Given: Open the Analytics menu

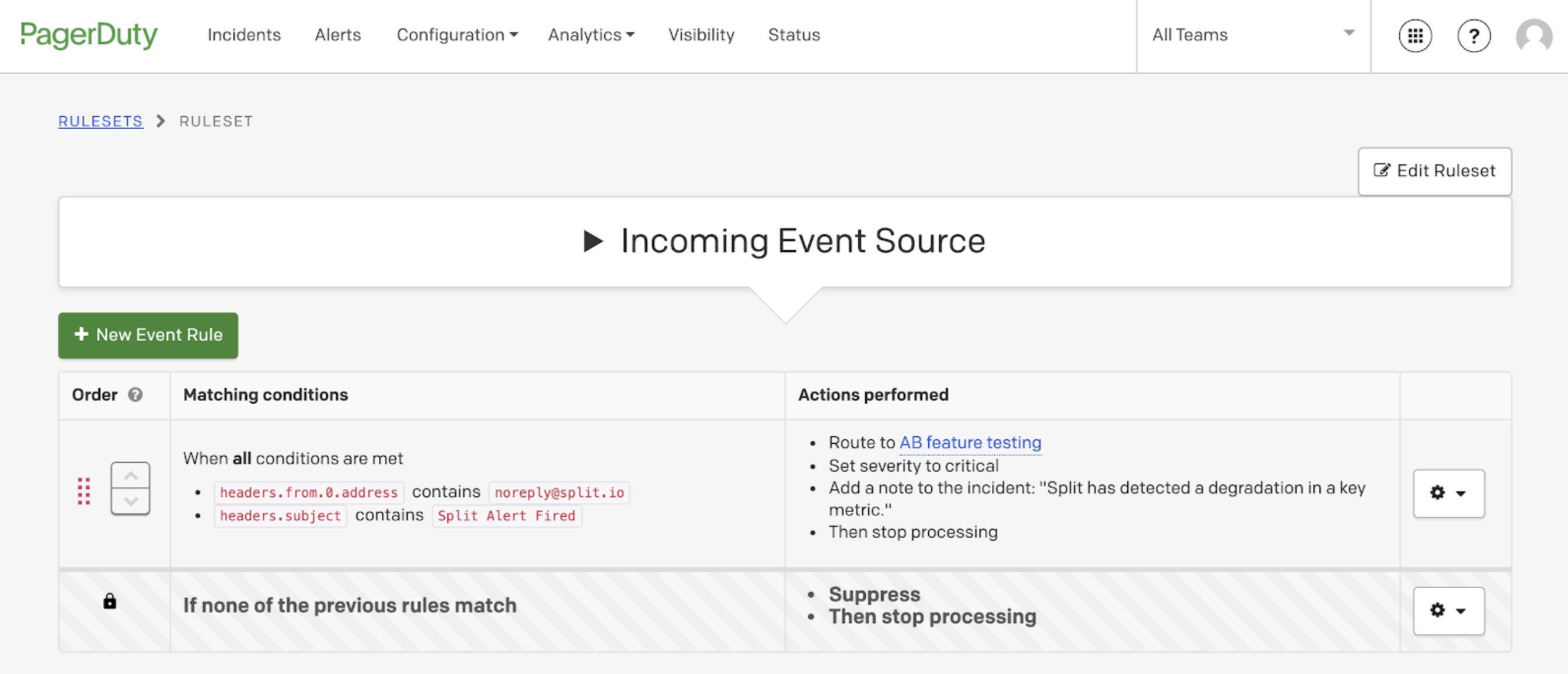Looking at the screenshot, I should pos(591,34).
